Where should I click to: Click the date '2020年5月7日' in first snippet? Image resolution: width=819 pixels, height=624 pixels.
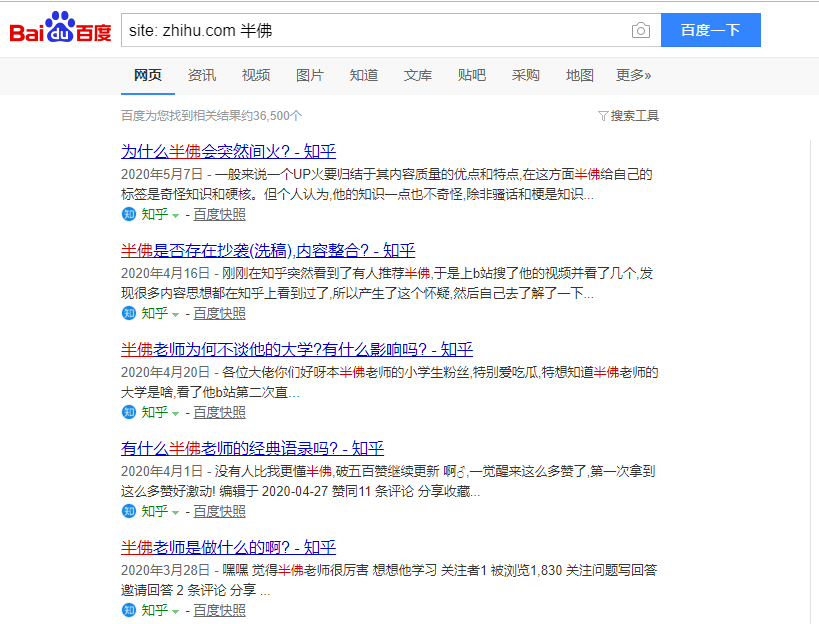click(x=162, y=174)
